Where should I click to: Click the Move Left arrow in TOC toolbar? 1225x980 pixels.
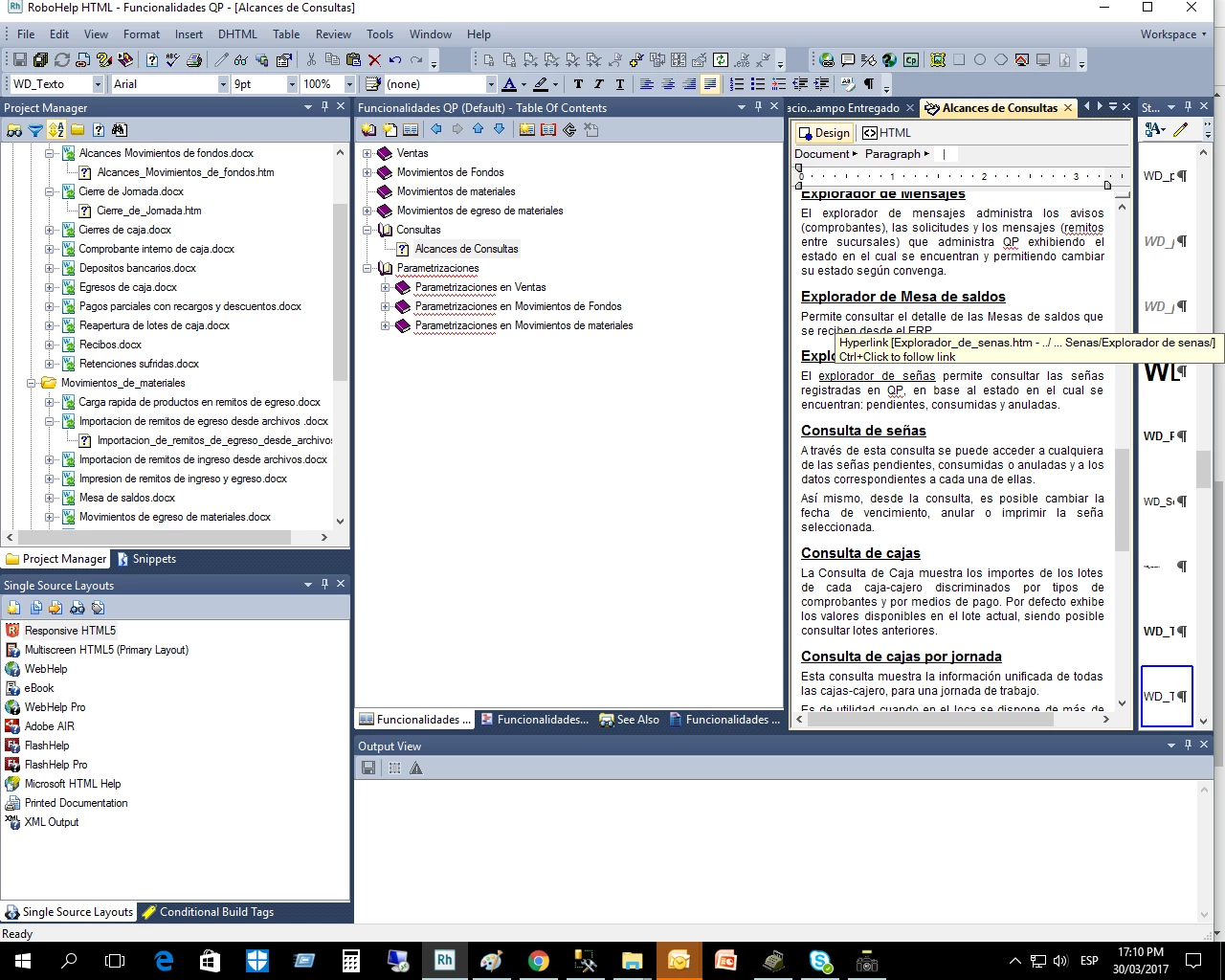click(x=436, y=129)
